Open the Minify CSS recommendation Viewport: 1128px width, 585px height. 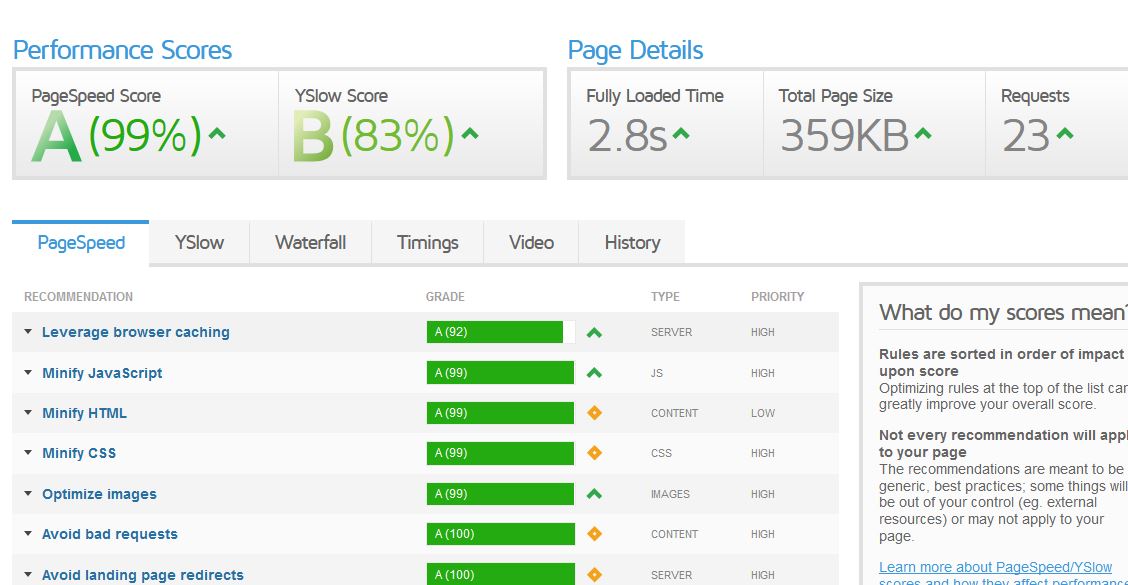click(x=79, y=453)
